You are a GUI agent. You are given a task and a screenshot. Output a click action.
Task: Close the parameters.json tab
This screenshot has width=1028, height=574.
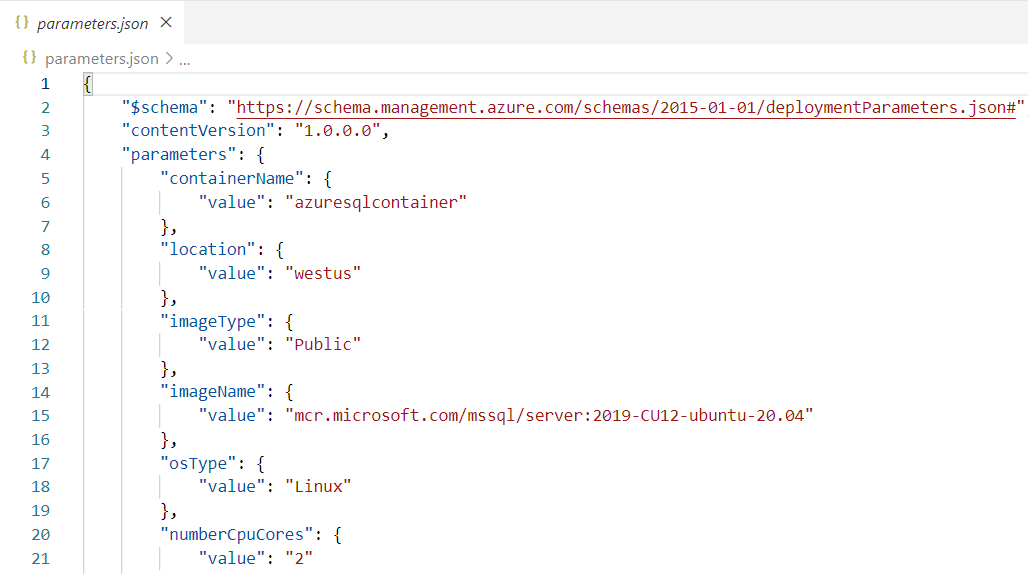[x=166, y=22]
